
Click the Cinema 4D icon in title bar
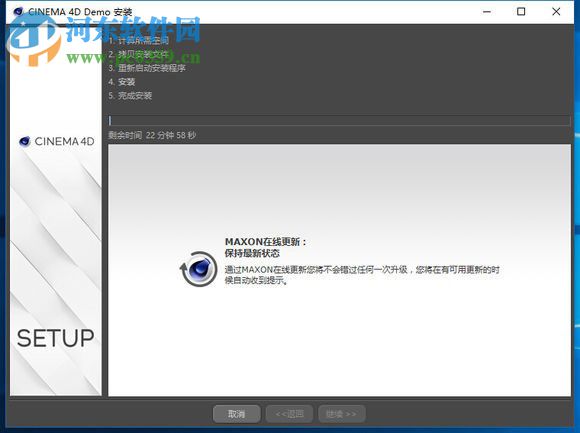coord(18,11)
